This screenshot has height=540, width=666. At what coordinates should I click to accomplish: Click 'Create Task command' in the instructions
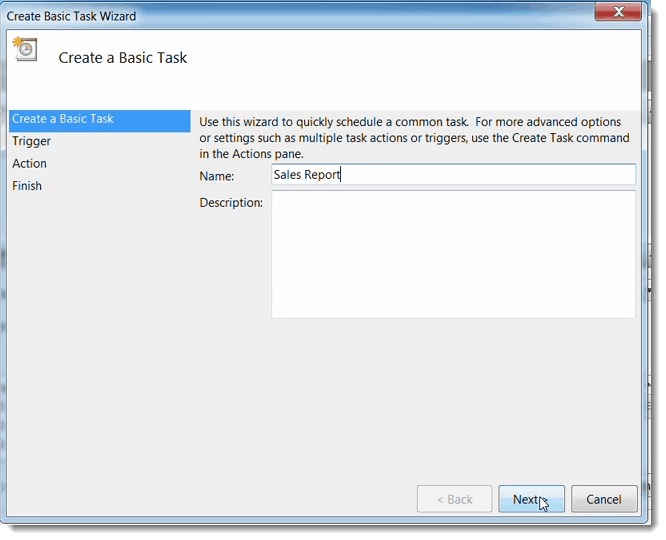[570, 138]
